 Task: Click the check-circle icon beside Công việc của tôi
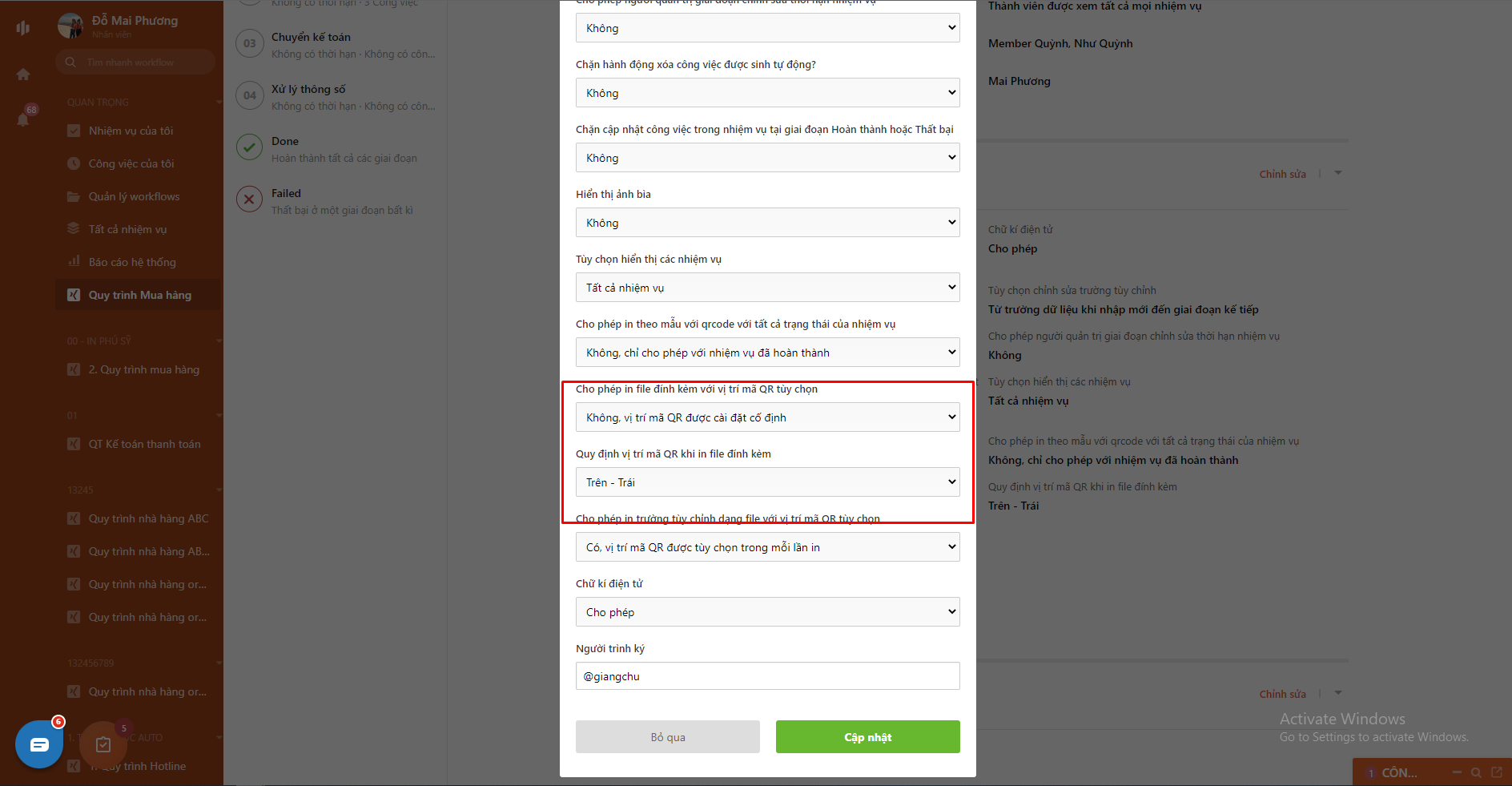tap(74, 163)
